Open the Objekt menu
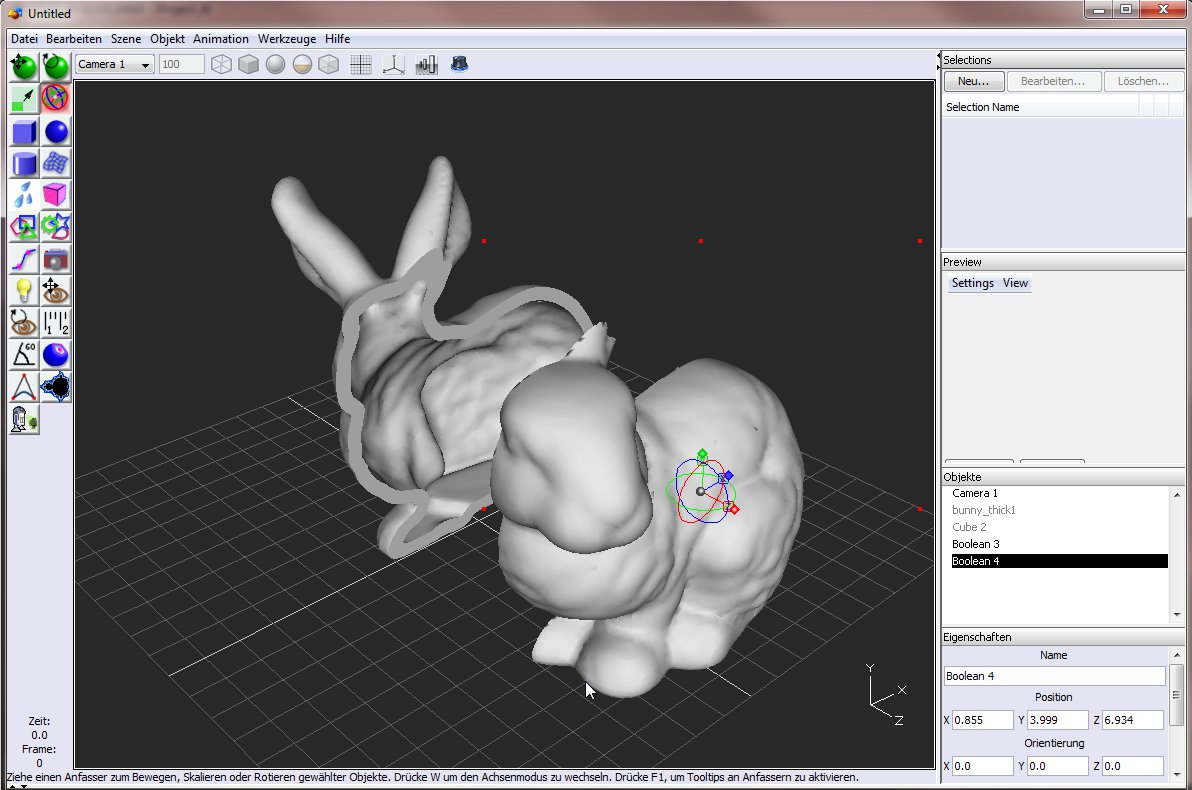This screenshot has width=1192, height=790. coord(167,39)
